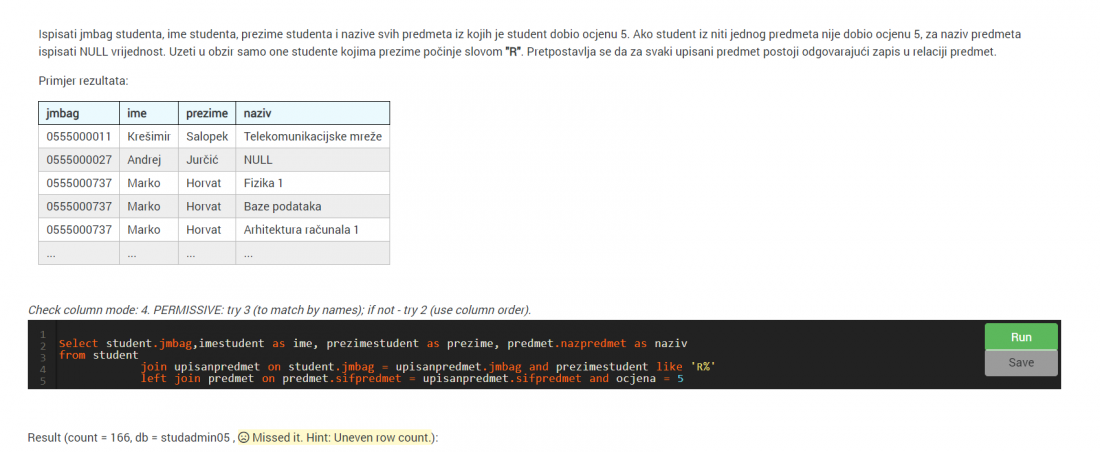This screenshot has width=1100, height=452.
Task: Click the Fizika 1 cell
Action: click(313, 183)
